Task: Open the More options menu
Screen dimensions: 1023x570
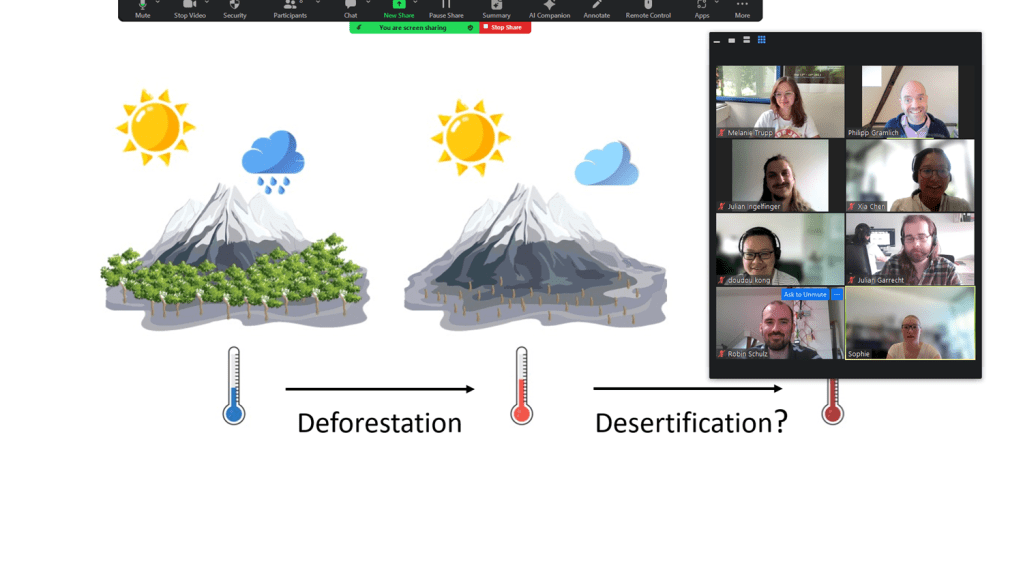Action: click(x=742, y=8)
